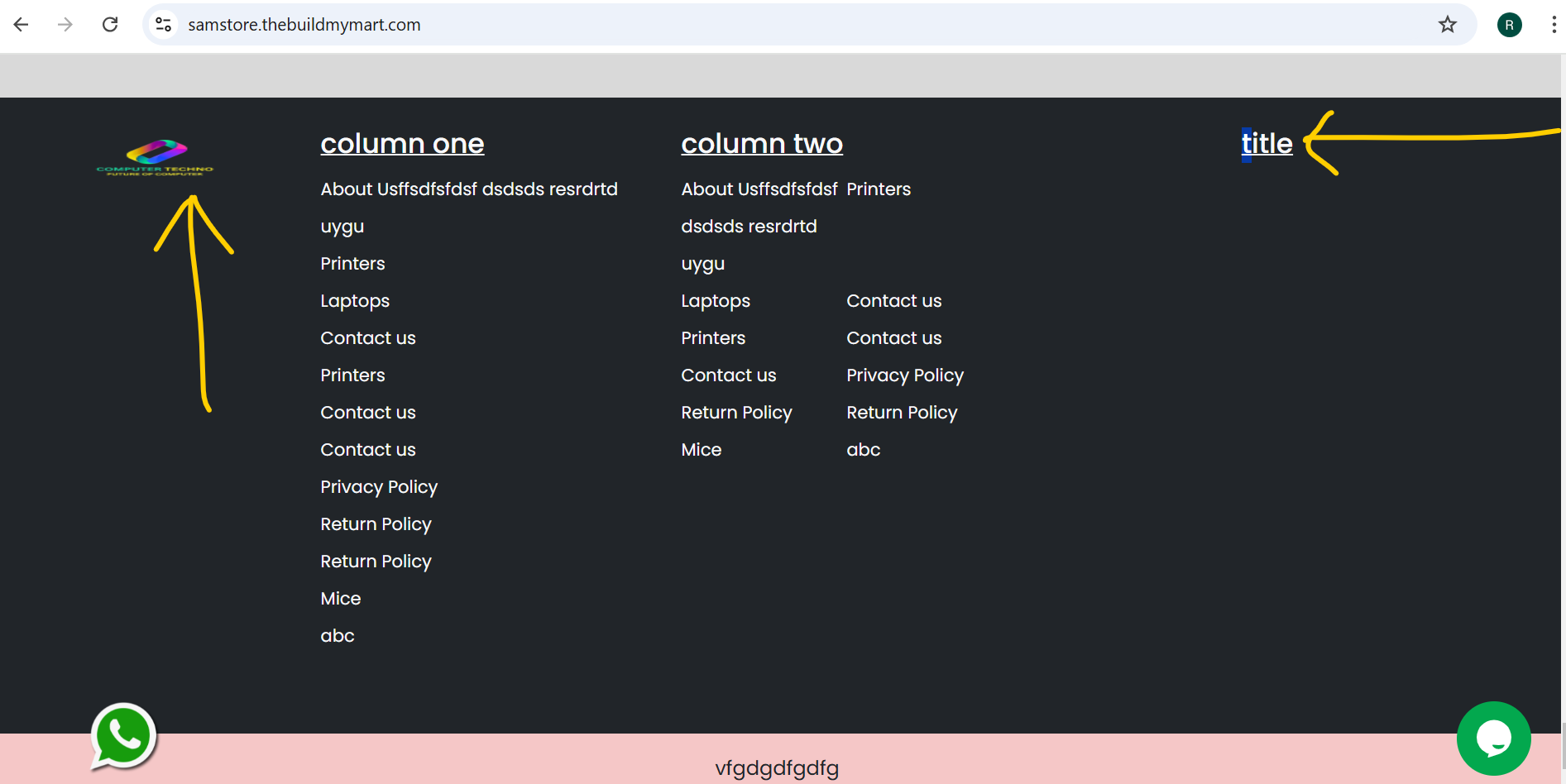Open the Chrome three-dot menu
This screenshot has height=784, width=1566.
click(1554, 25)
